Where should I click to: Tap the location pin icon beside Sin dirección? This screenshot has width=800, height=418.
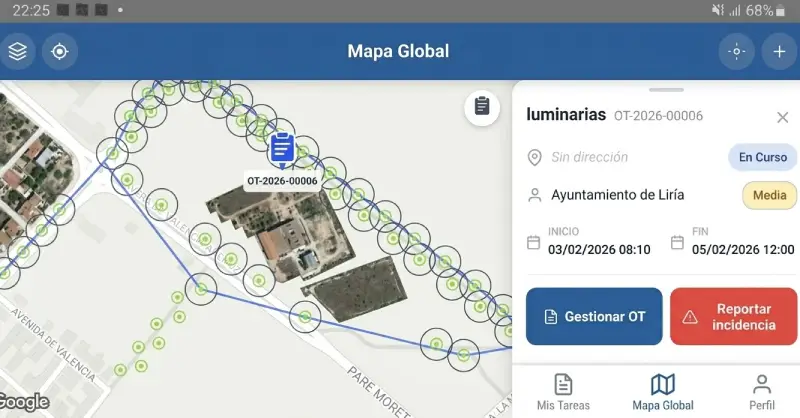click(x=535, y=157)
